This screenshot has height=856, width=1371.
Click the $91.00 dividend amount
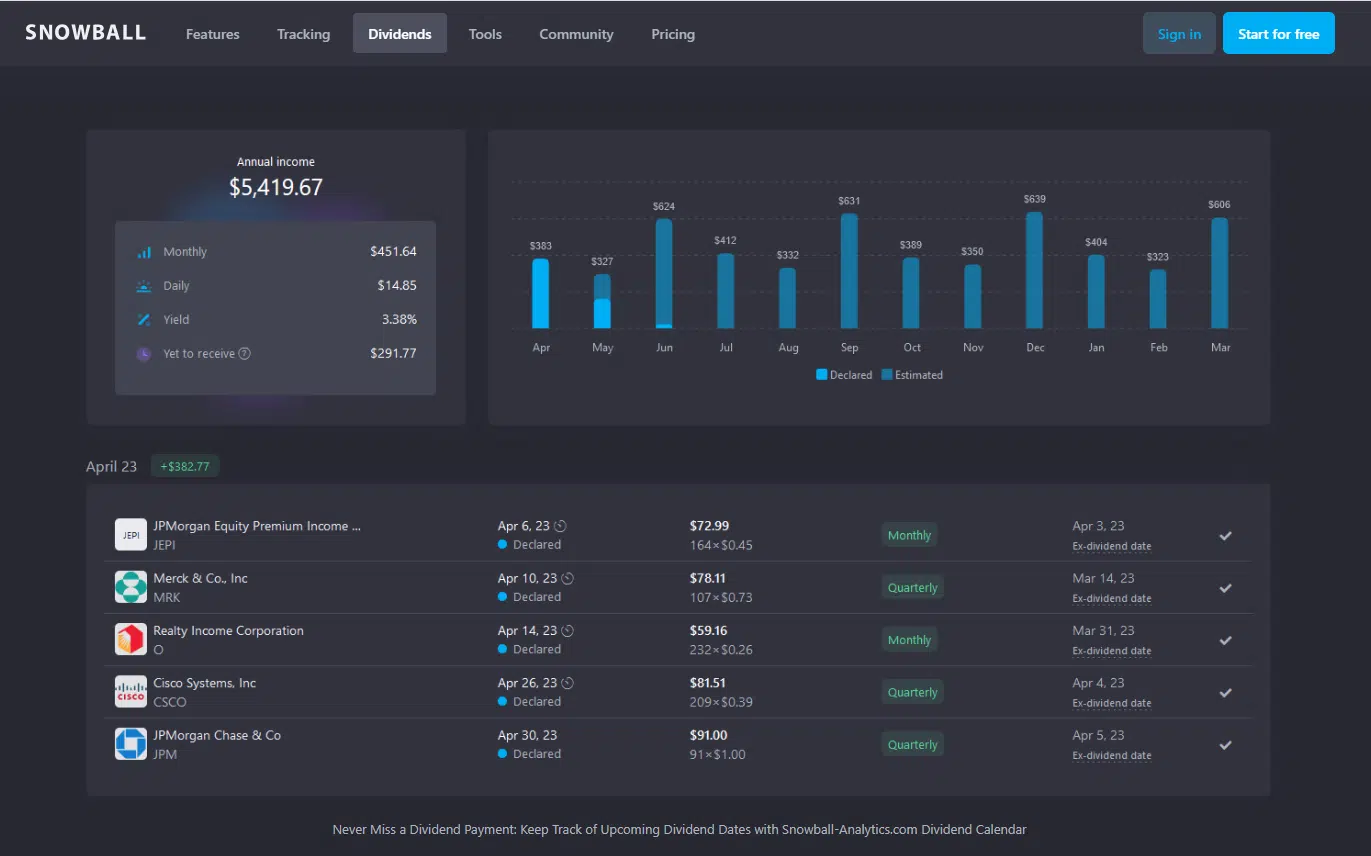[709, 735]
